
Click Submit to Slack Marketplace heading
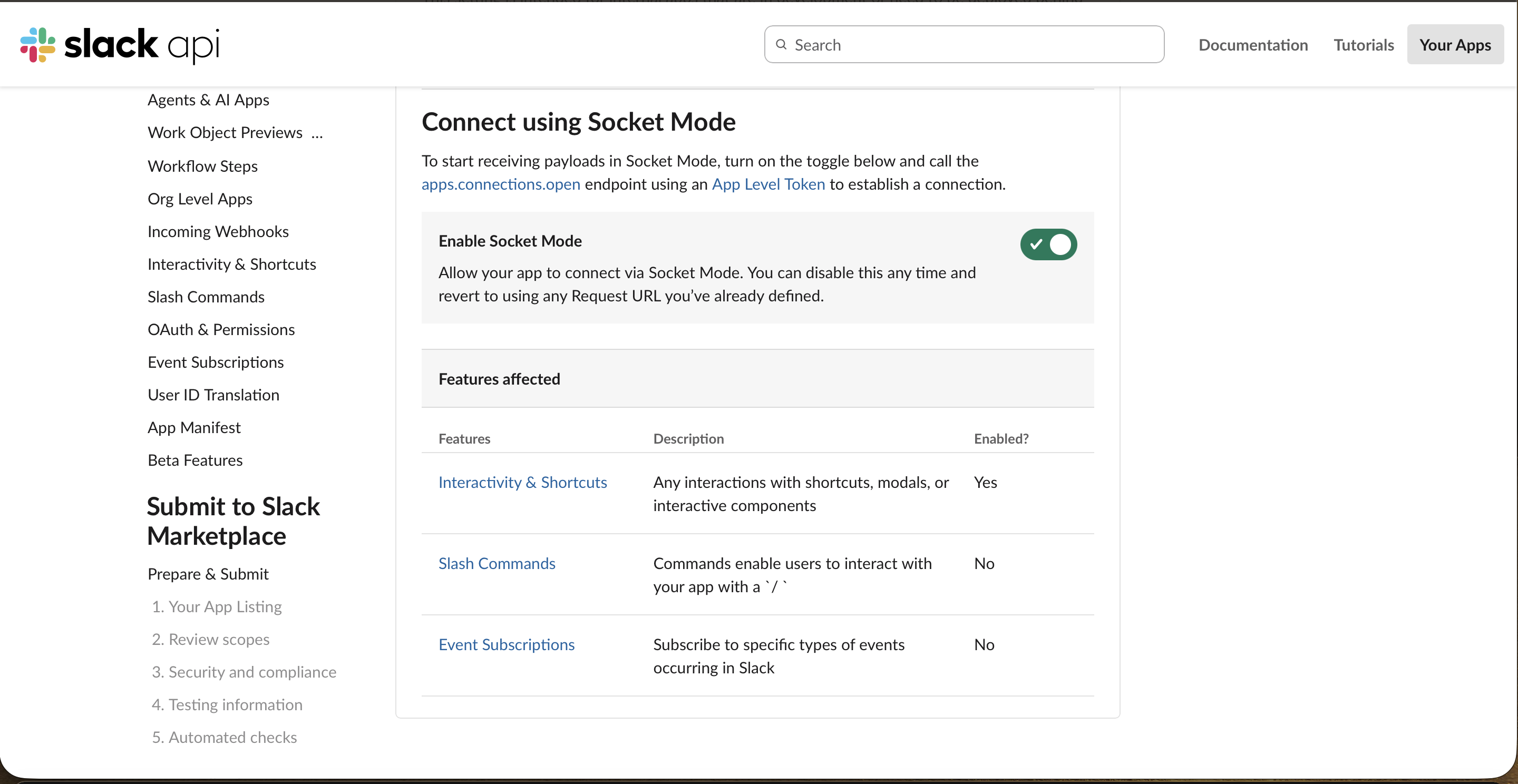click(233, 521)
